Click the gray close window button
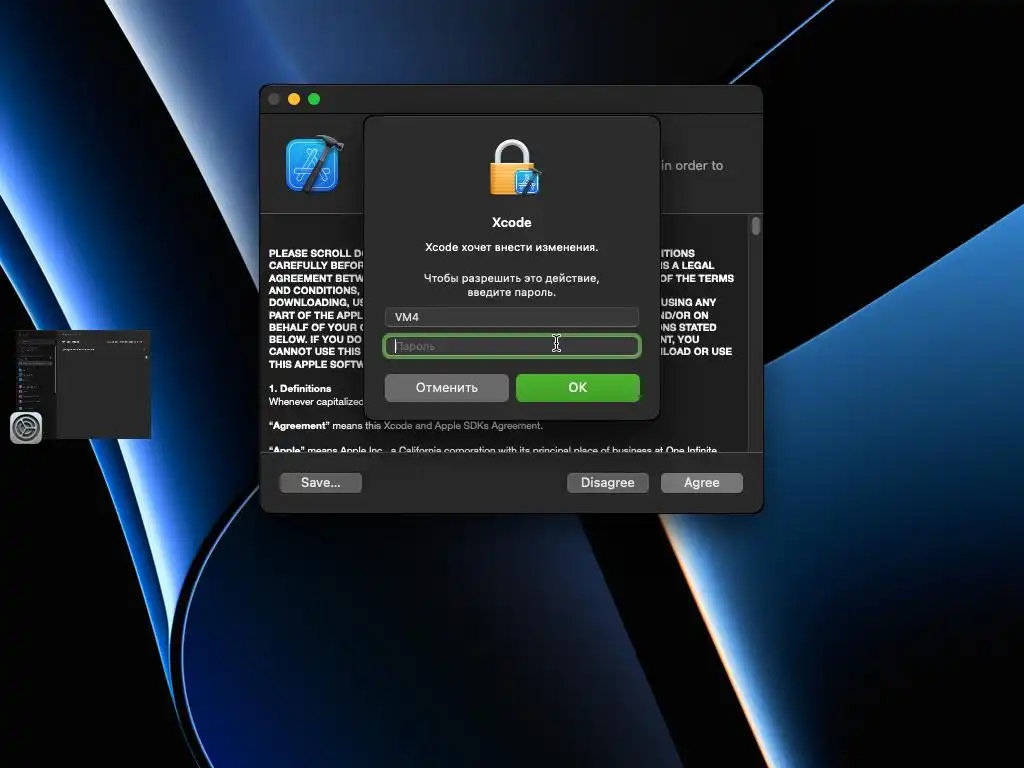1024x768 pixels. tap(274, 99)
